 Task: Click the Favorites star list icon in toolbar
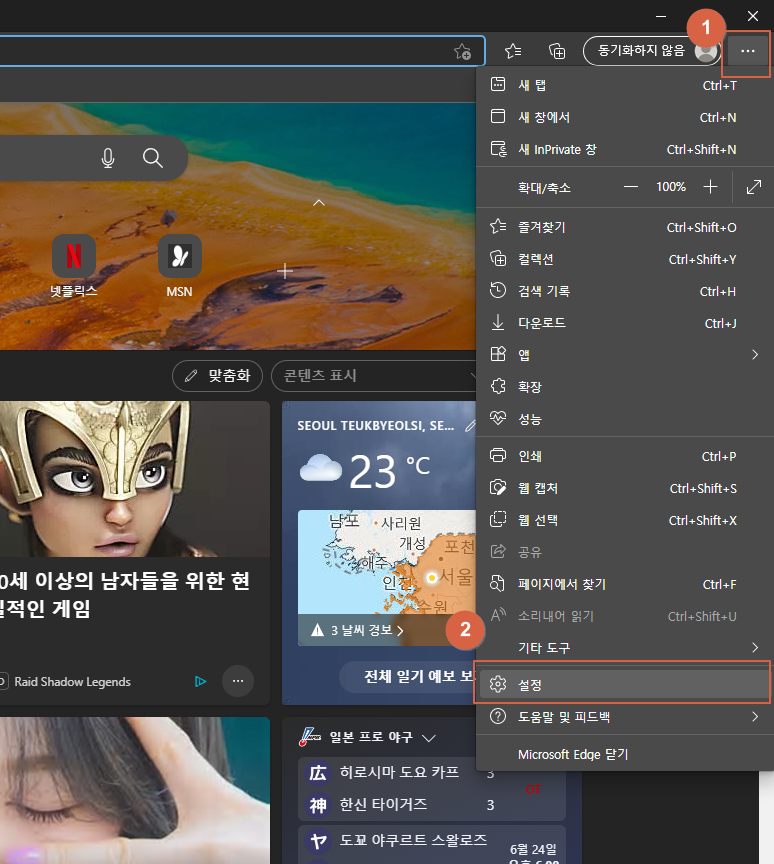(513, 51)
